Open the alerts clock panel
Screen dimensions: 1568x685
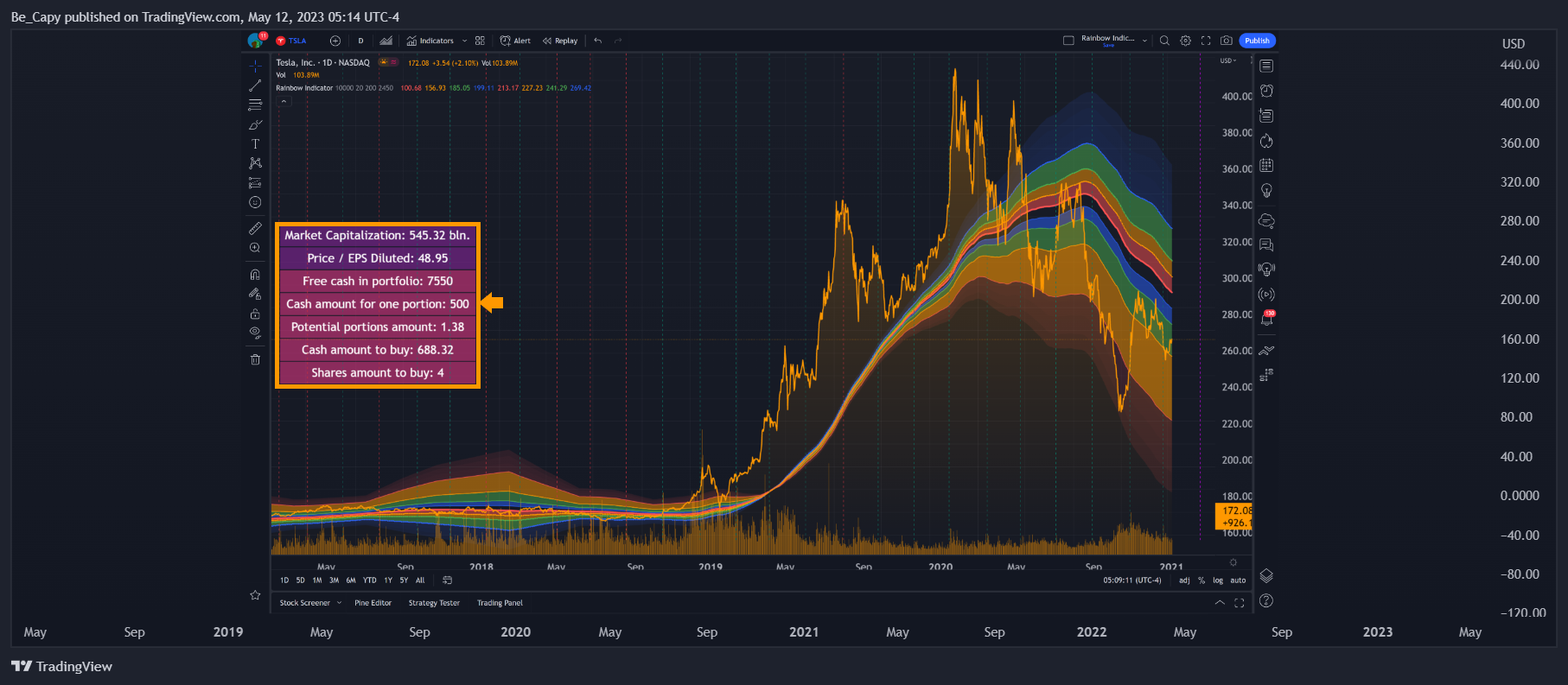pyautogui.click(x=1266, y=91)
